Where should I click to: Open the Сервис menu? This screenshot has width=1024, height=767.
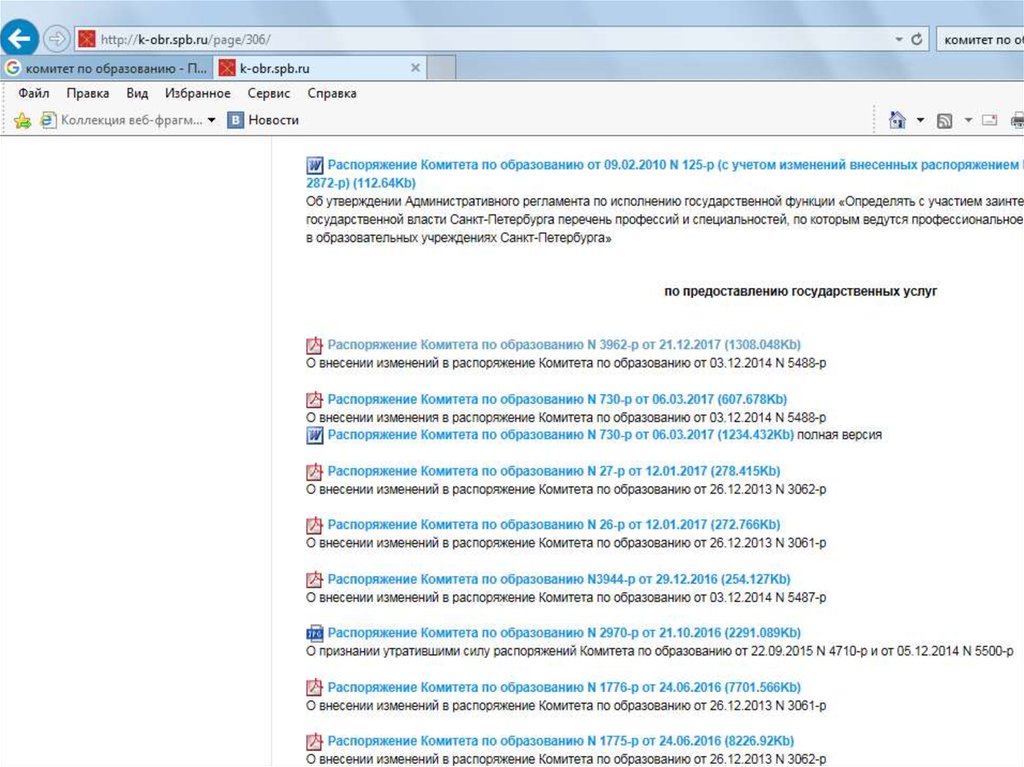coord(268,93)
